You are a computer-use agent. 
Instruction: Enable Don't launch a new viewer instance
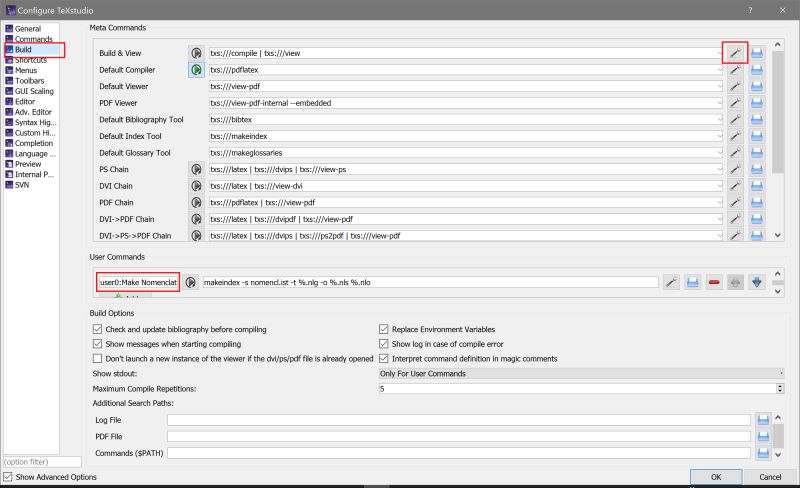[x=97, y=358]
